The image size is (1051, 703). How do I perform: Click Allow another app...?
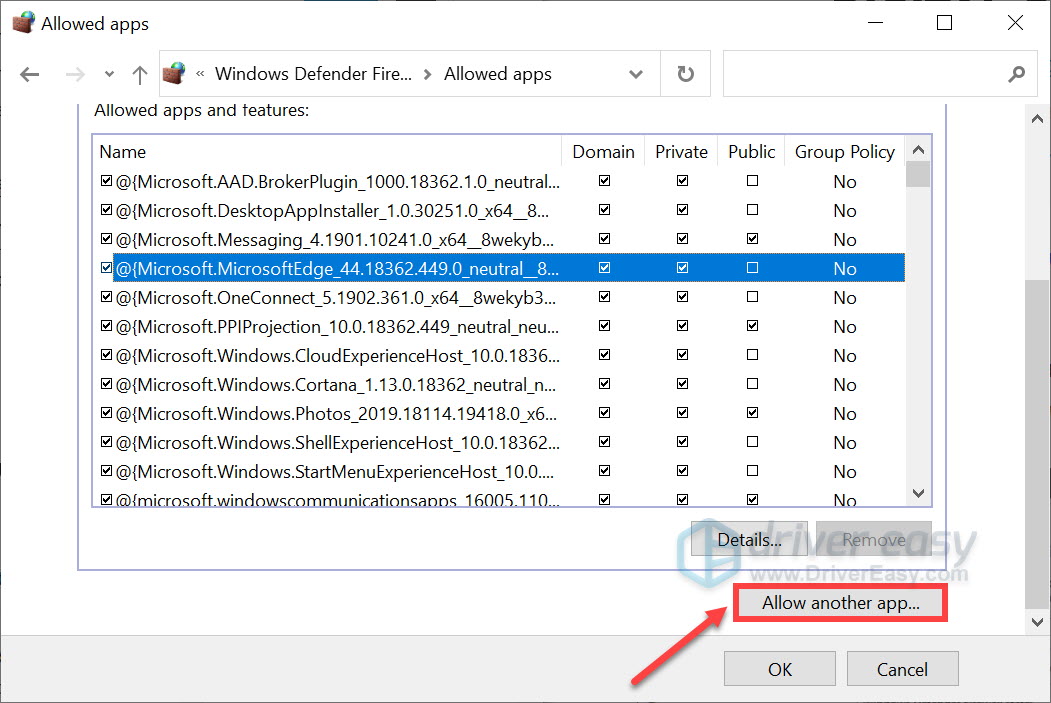coord(840,602)
